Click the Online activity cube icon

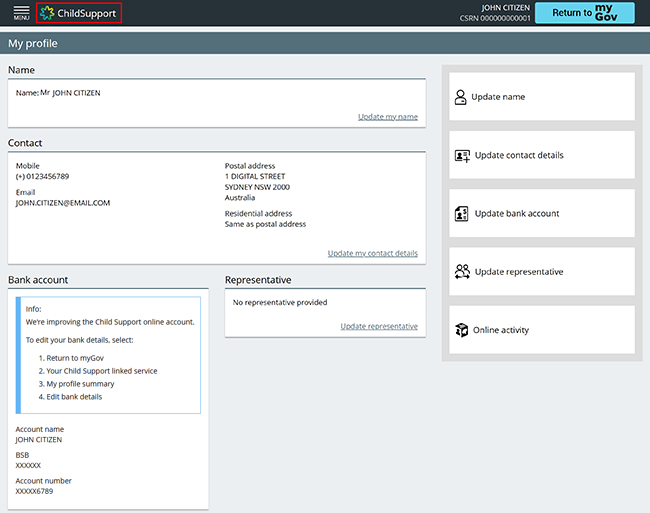coord(462,330)
